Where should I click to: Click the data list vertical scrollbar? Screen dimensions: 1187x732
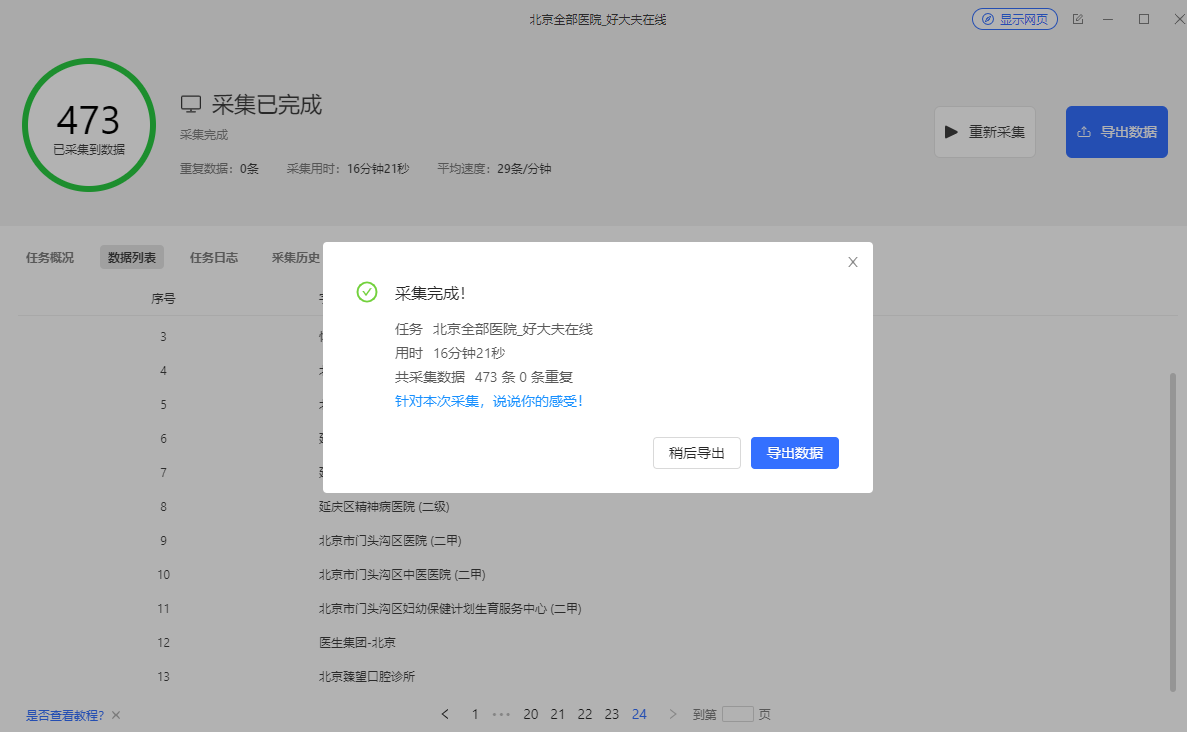1173,530
